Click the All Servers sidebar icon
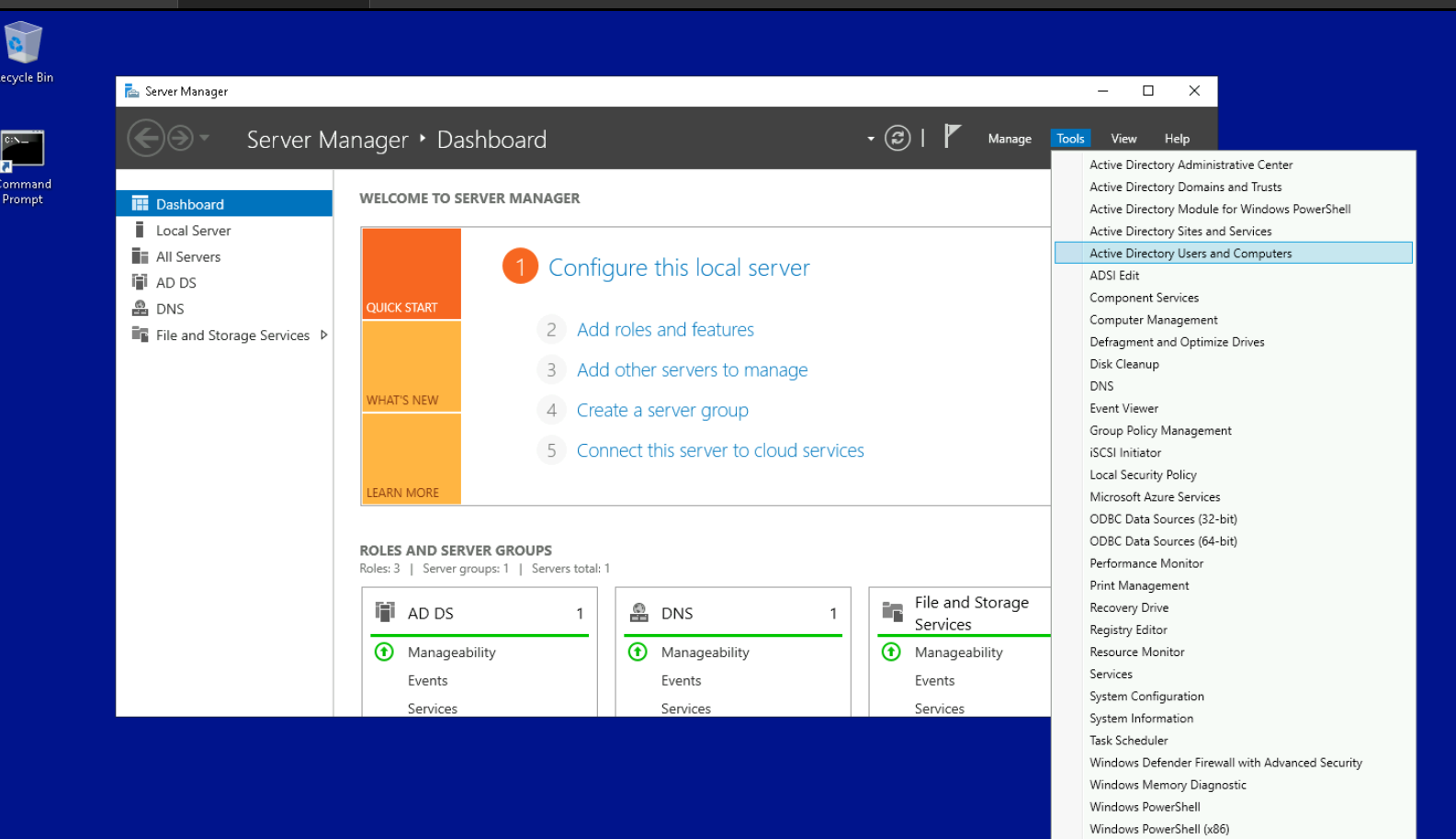 click(140, 255)
